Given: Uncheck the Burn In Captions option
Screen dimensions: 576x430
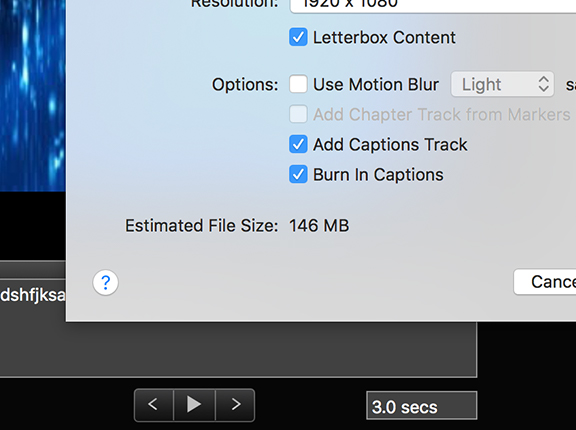Looking at the screenshot, I should [298, 174].
